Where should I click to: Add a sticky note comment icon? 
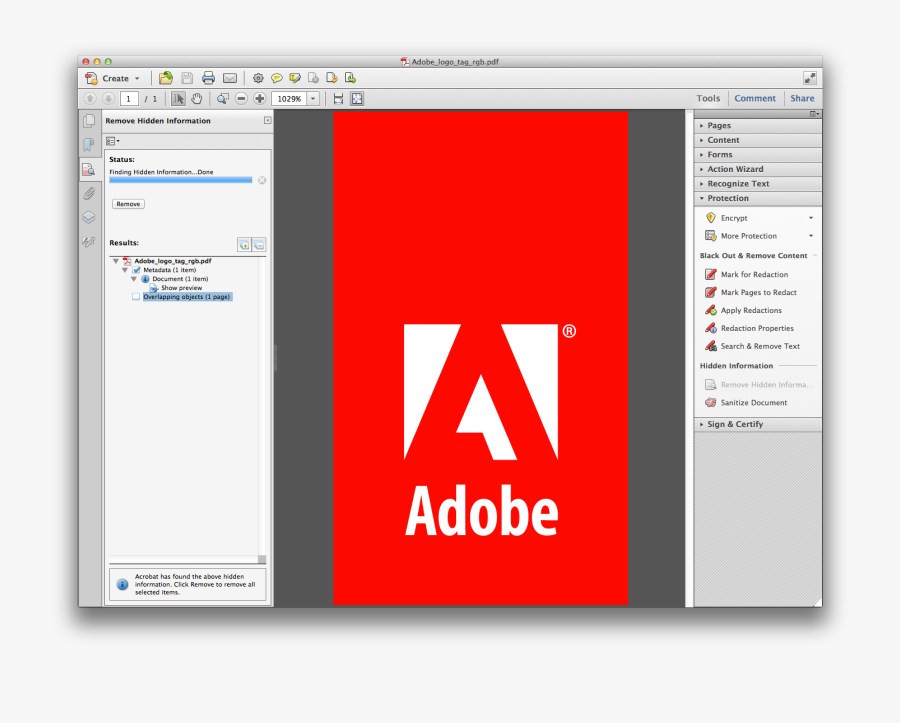coord(276,77)
